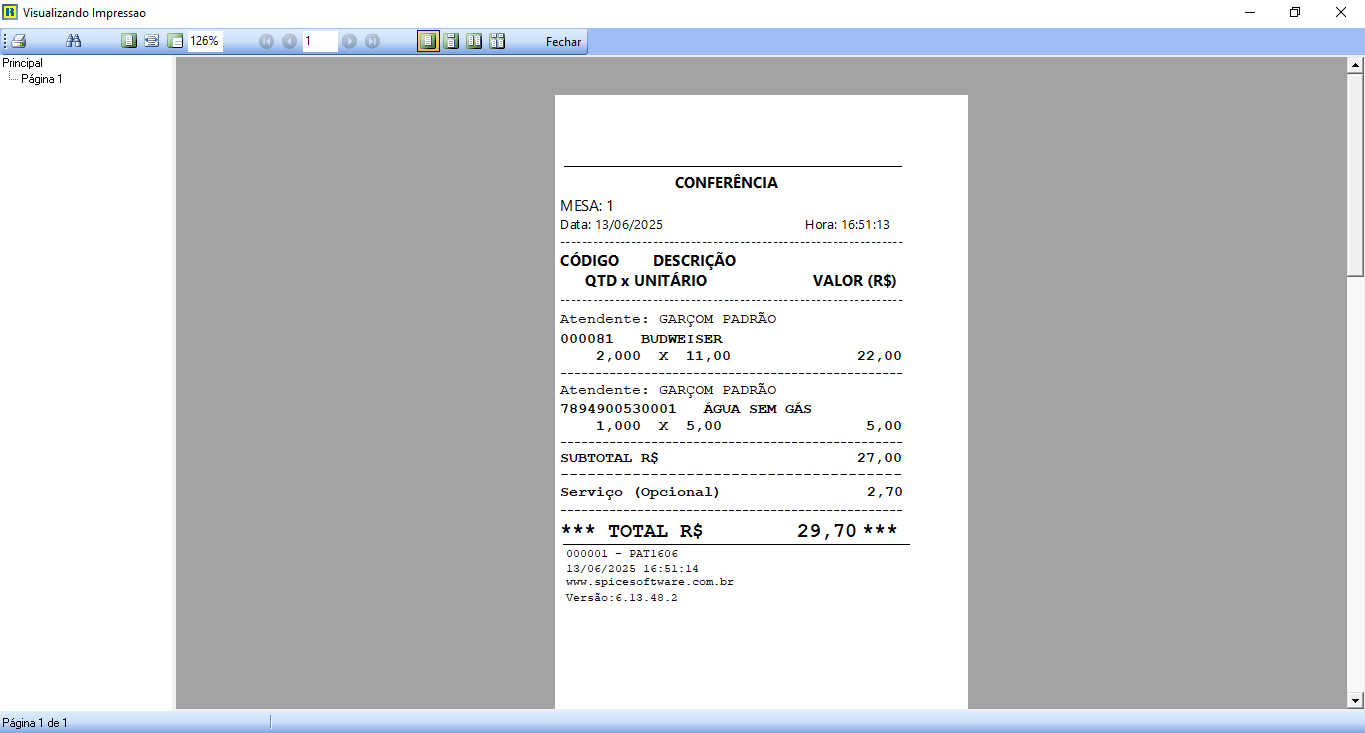The image size is (1365, 733).
Task: Click the toolbar grip handle at left edge
Action: [x=5, y=41]
